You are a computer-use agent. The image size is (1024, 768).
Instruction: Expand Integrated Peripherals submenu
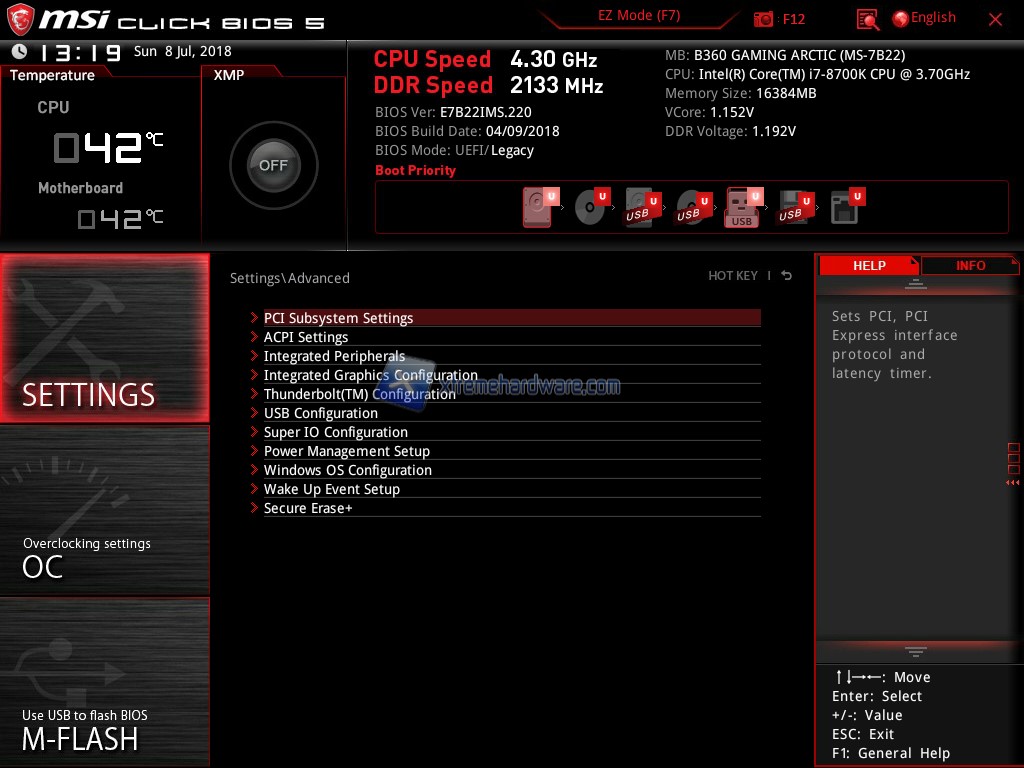[334, 356]
